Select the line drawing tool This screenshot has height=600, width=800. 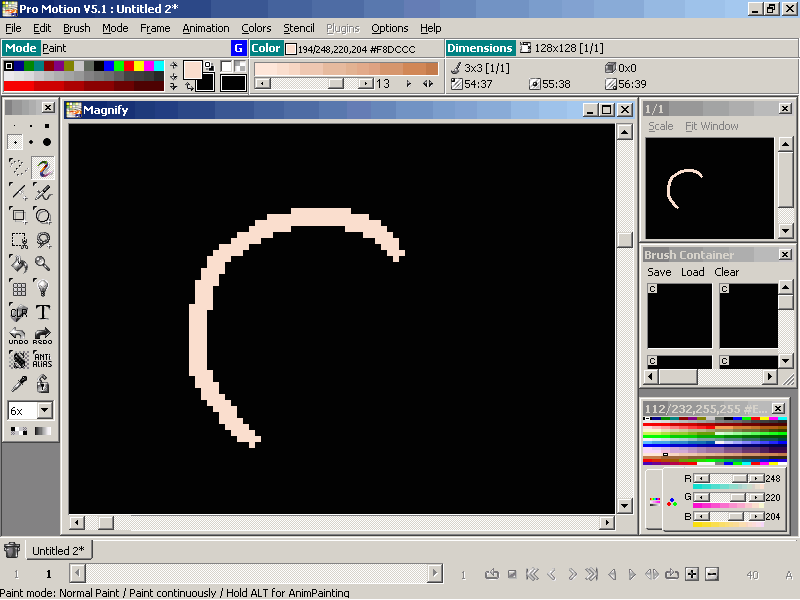(18, 192)
